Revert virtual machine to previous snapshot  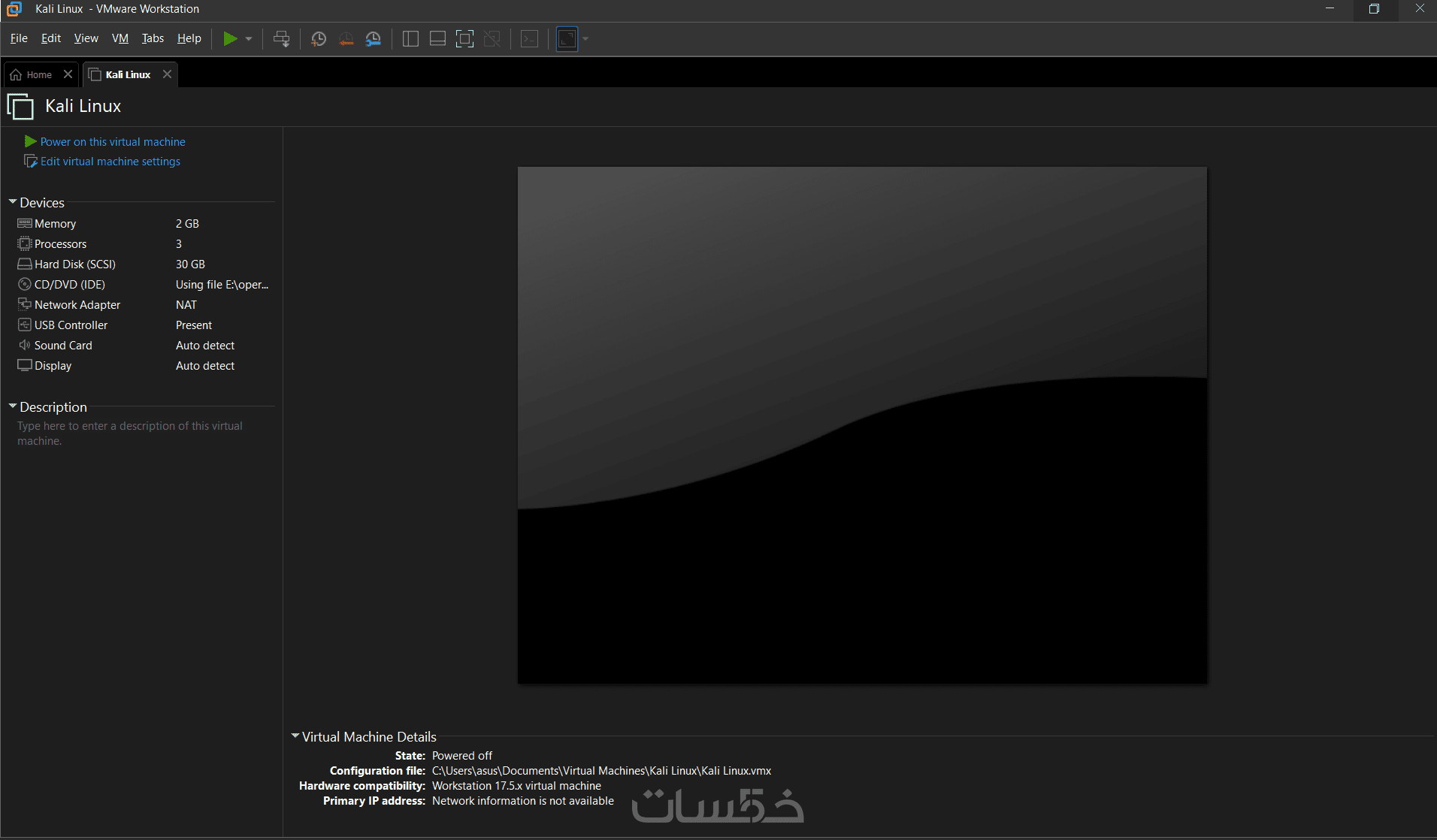coord(346,39)
